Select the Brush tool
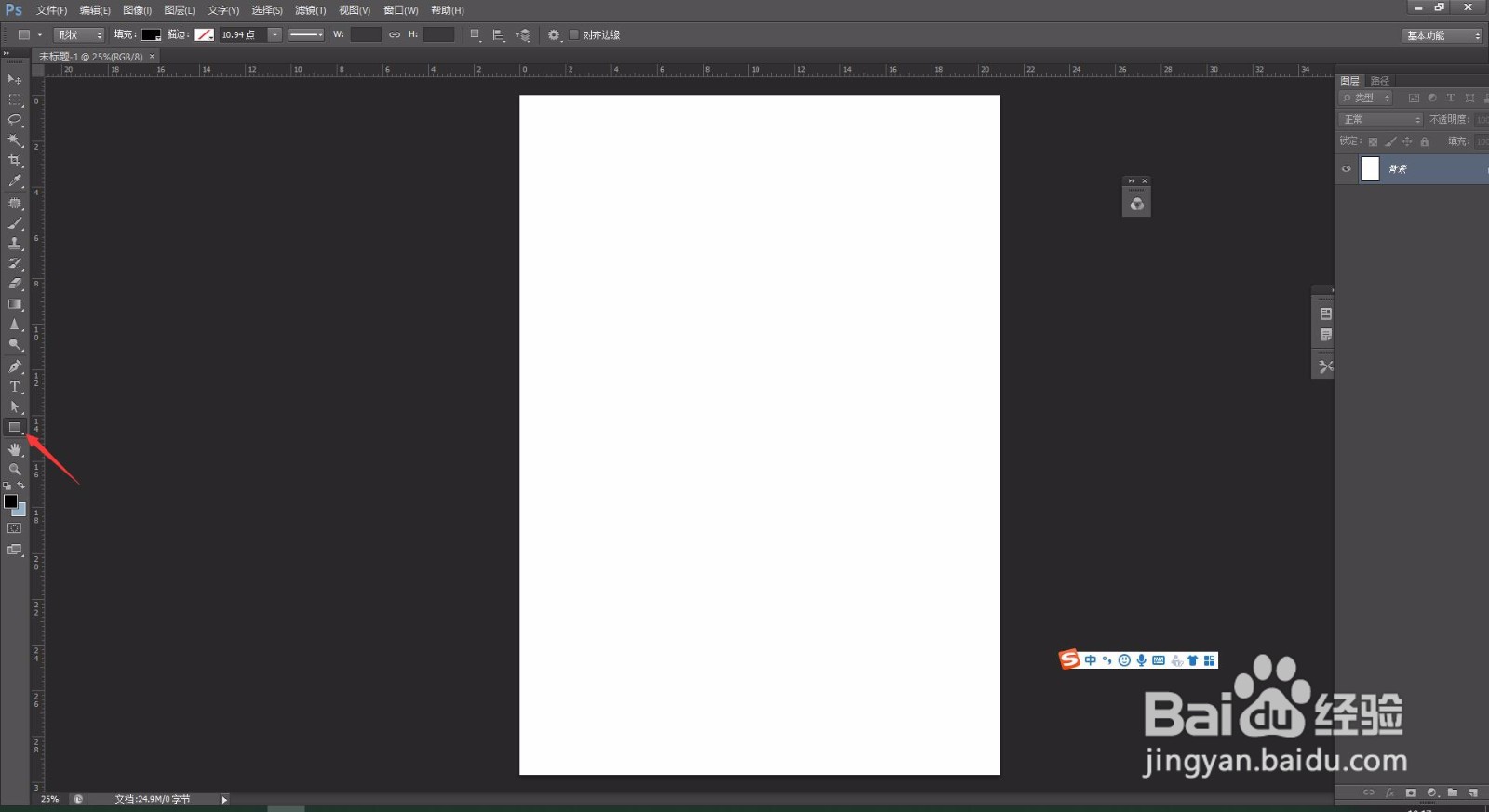1489x812 pixels. pyautogui.click(x=14, y=223)
